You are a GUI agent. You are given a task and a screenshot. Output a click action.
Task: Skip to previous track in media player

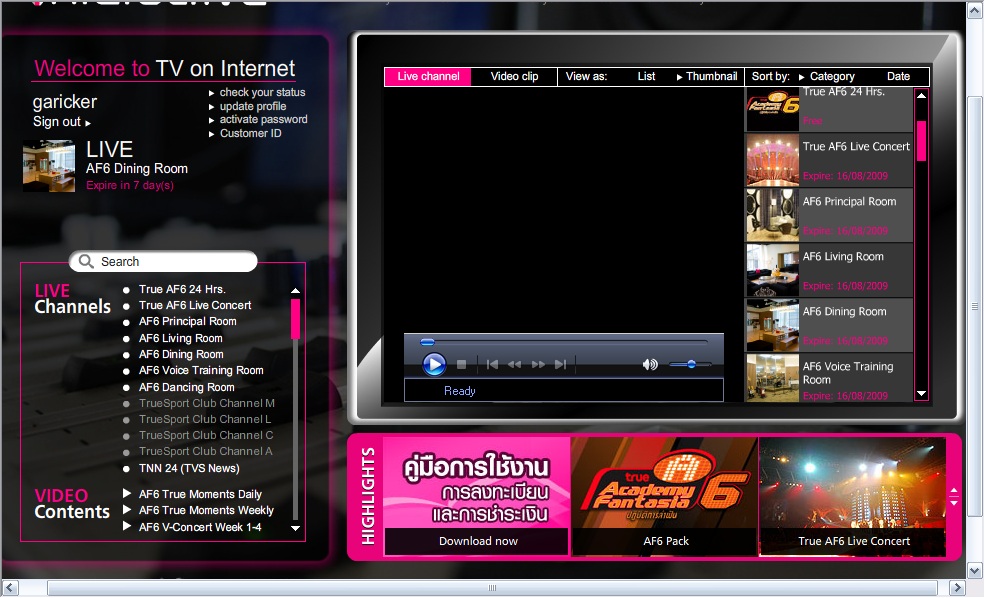492,364
